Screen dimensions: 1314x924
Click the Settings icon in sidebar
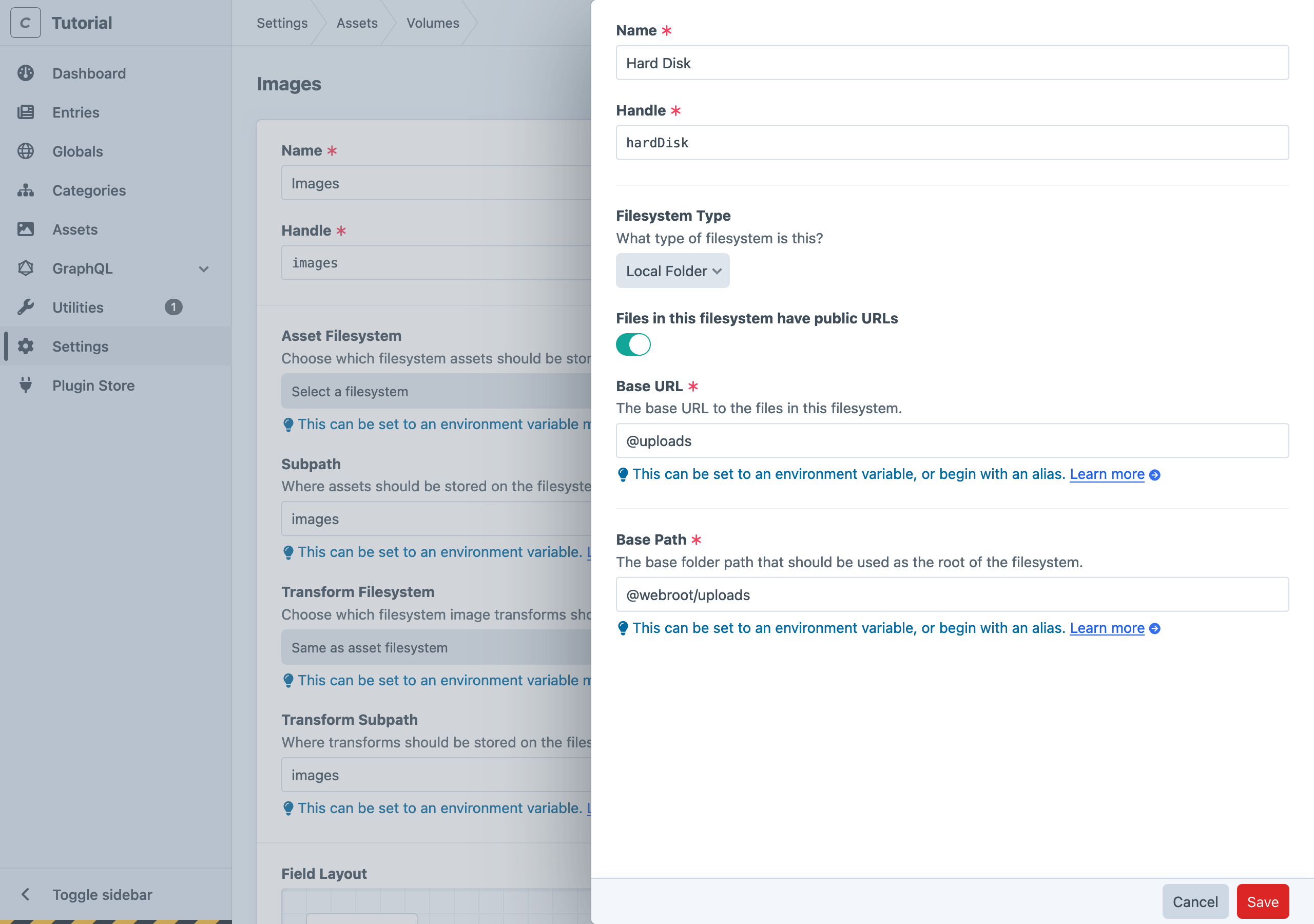[27, 346]
